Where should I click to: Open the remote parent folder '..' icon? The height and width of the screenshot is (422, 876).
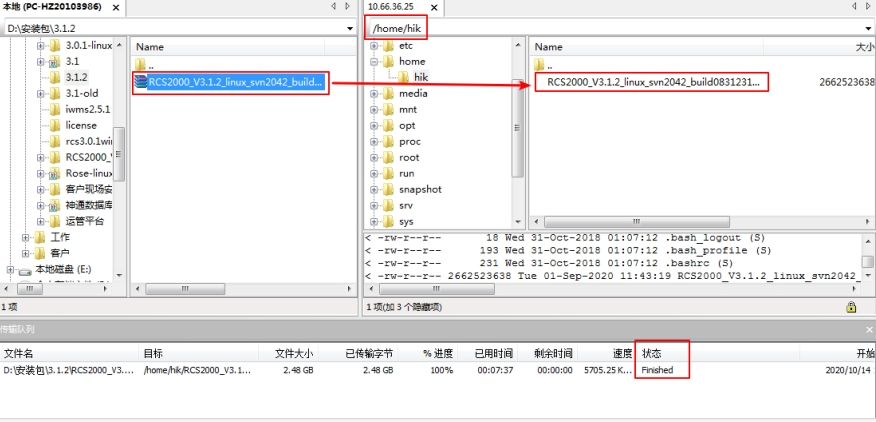541,65
